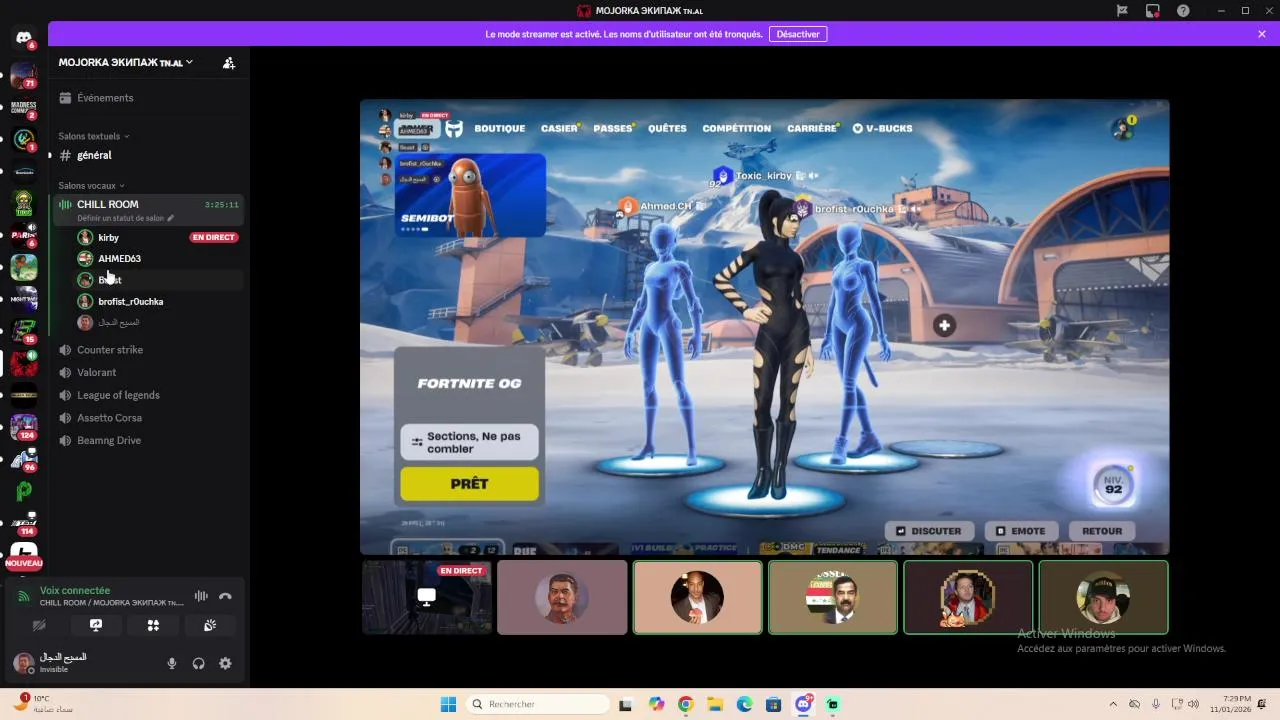Click the screen share icon in voice panel
Image resolution: width=1280 pixels, height=720 pixels.
(x=96, y=625)
